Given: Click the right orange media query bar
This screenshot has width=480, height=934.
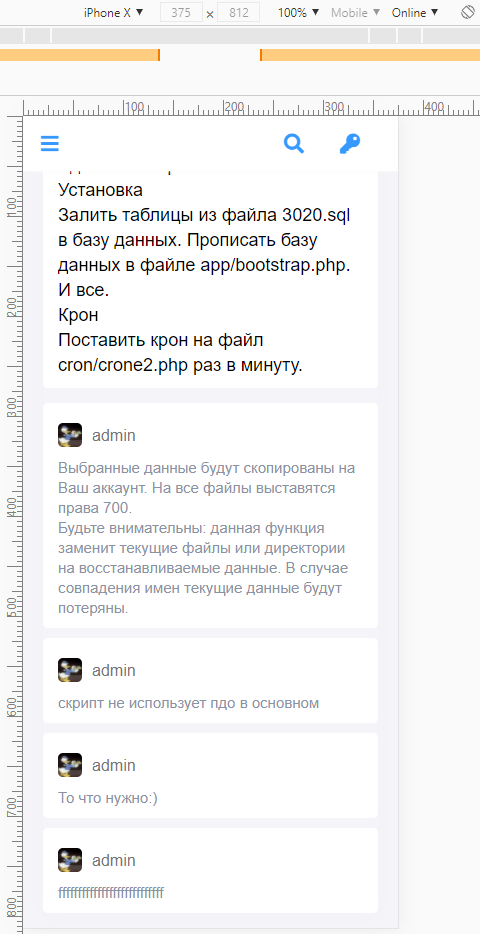Looking at the screenshot, I should click(370, 55).
